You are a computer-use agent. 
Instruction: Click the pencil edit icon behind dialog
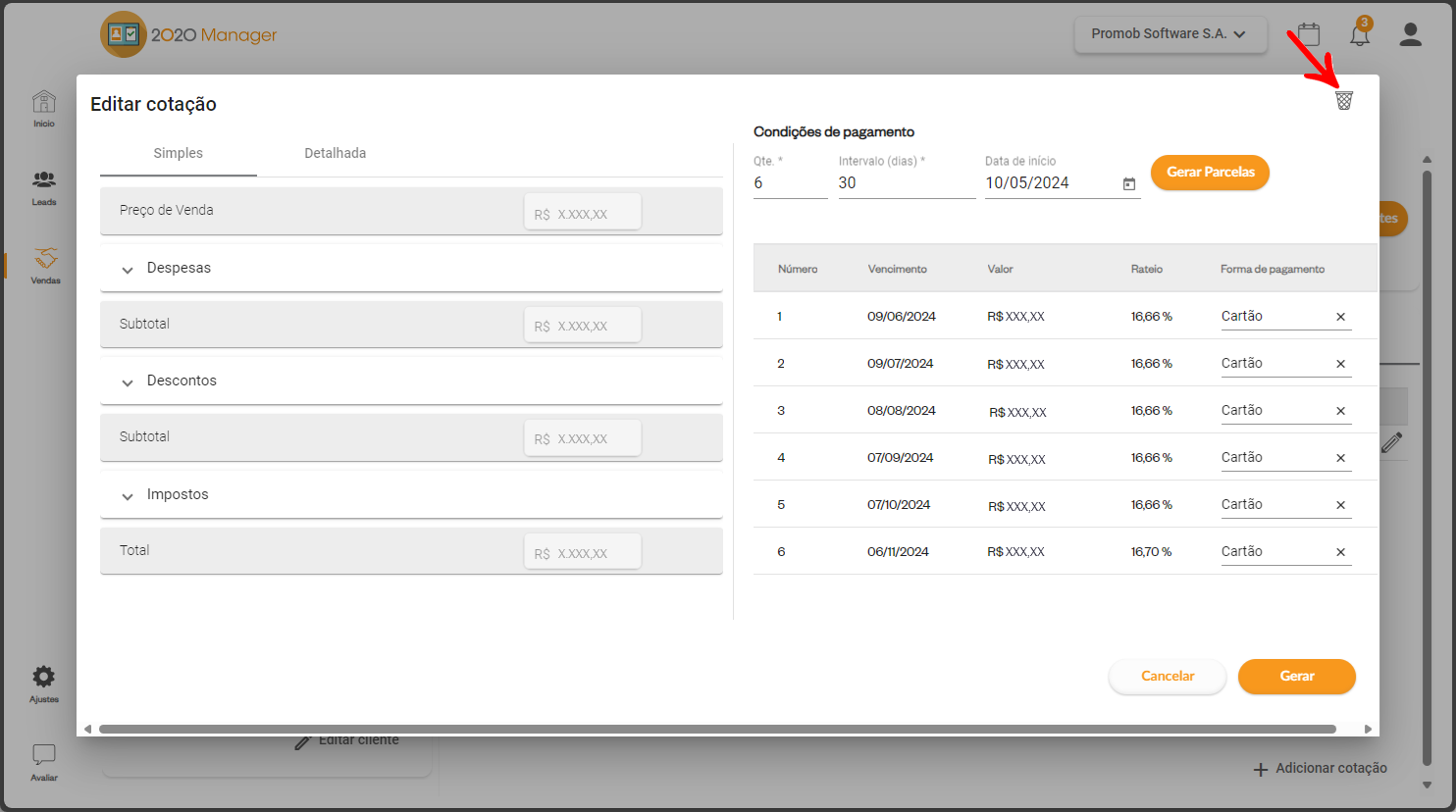tap(1392, 443)
